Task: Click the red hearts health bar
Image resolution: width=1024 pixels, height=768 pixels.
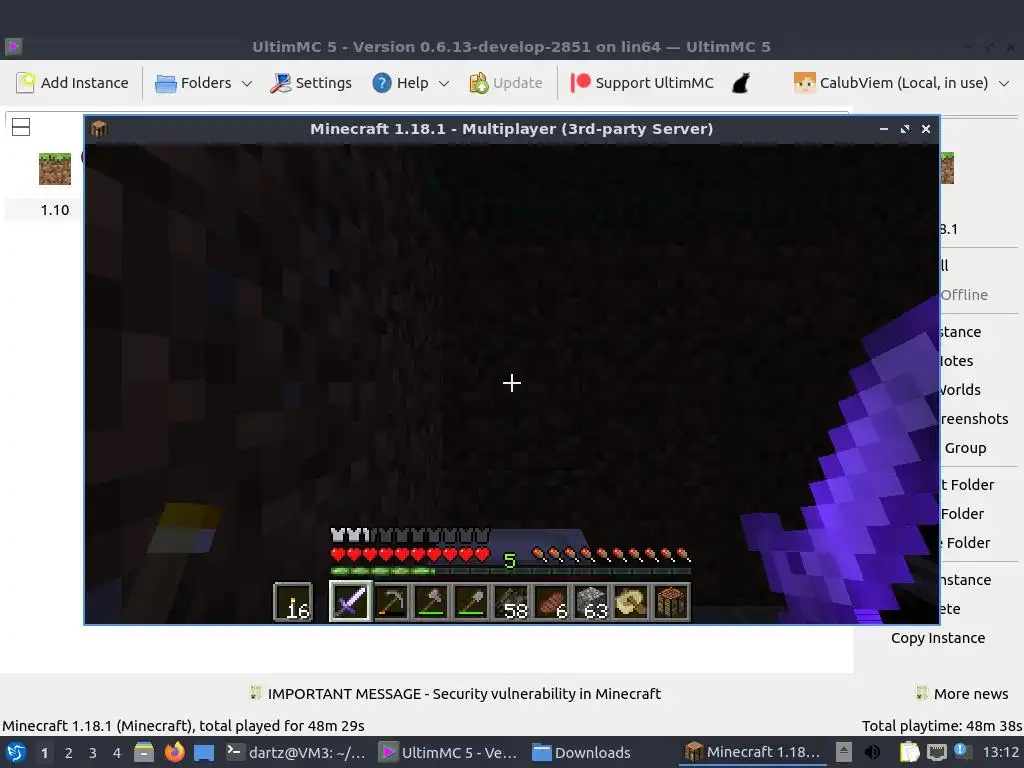Action: coord(410,555)
